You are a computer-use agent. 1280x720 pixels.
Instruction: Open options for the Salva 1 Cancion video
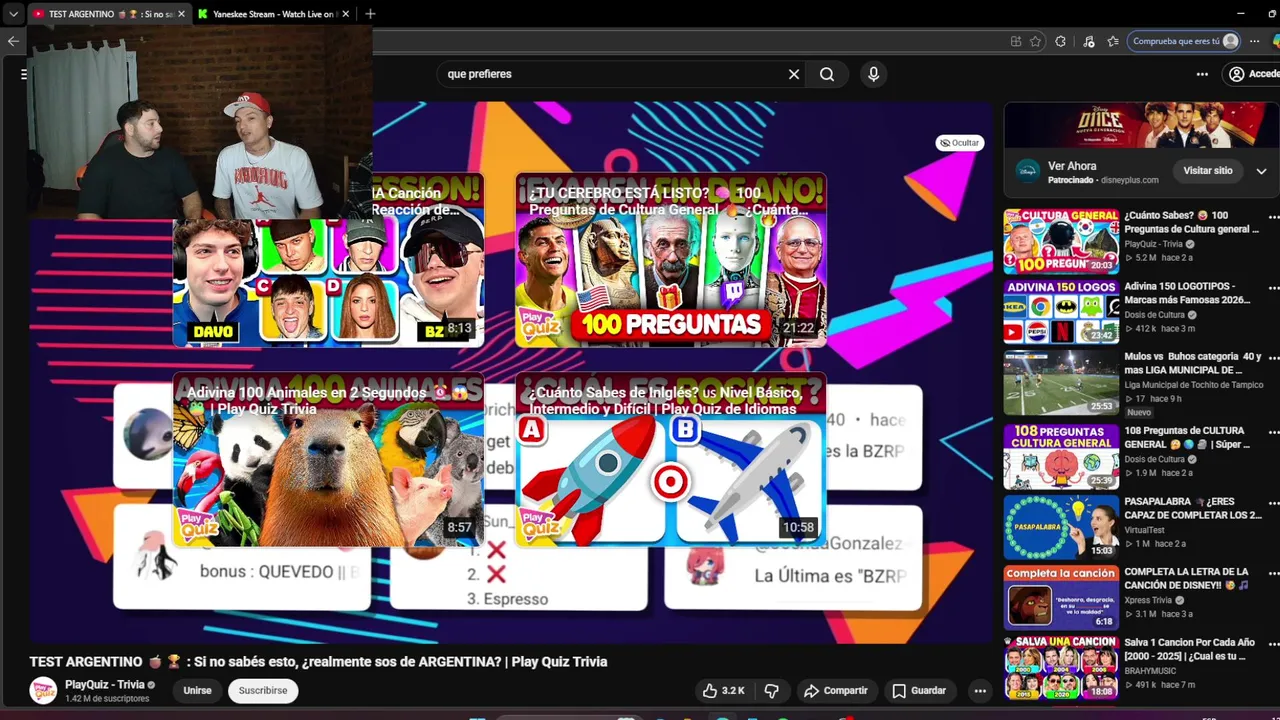click(1273, 644)
